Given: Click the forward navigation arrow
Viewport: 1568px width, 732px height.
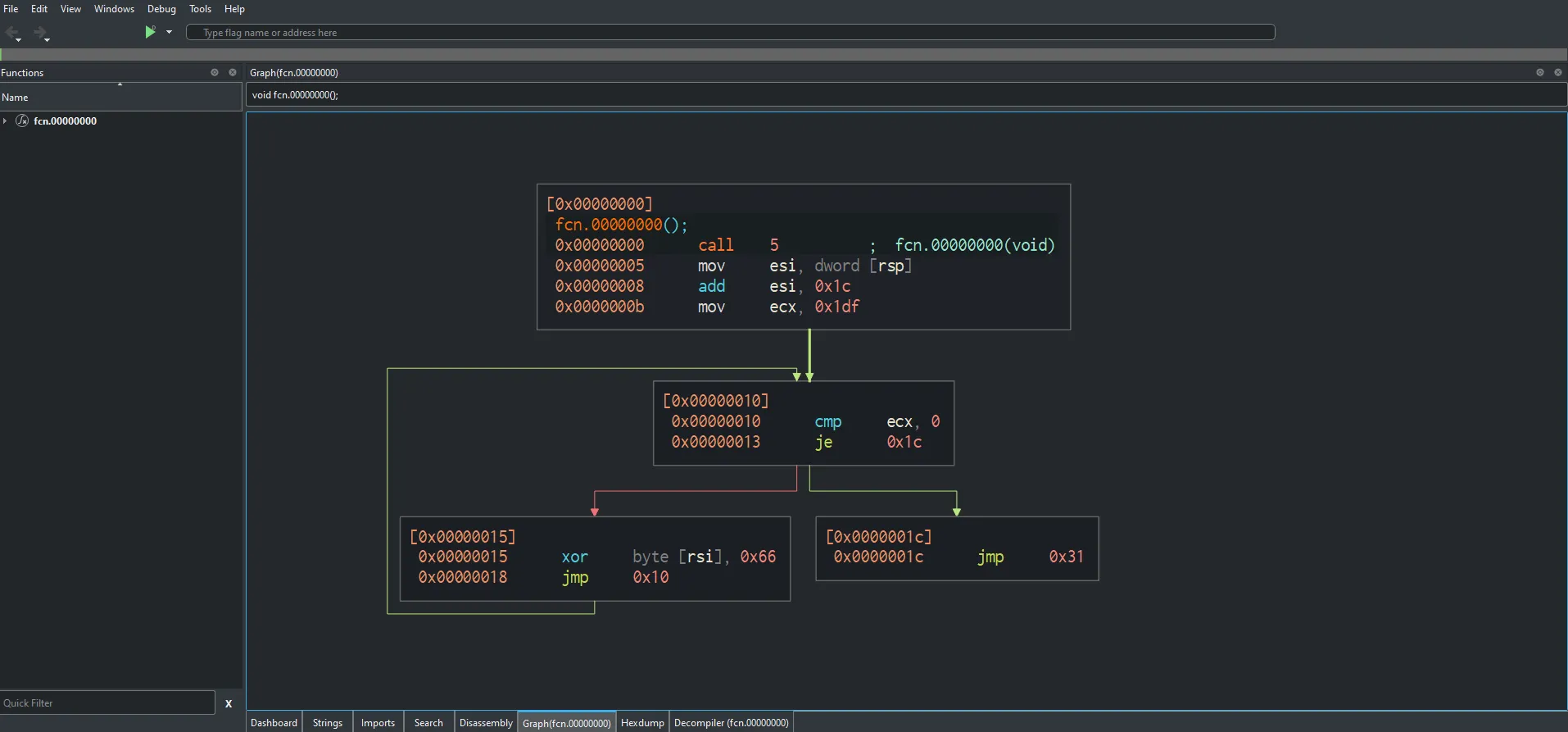Looking at the screenshot, I should [x=39, y=33].
